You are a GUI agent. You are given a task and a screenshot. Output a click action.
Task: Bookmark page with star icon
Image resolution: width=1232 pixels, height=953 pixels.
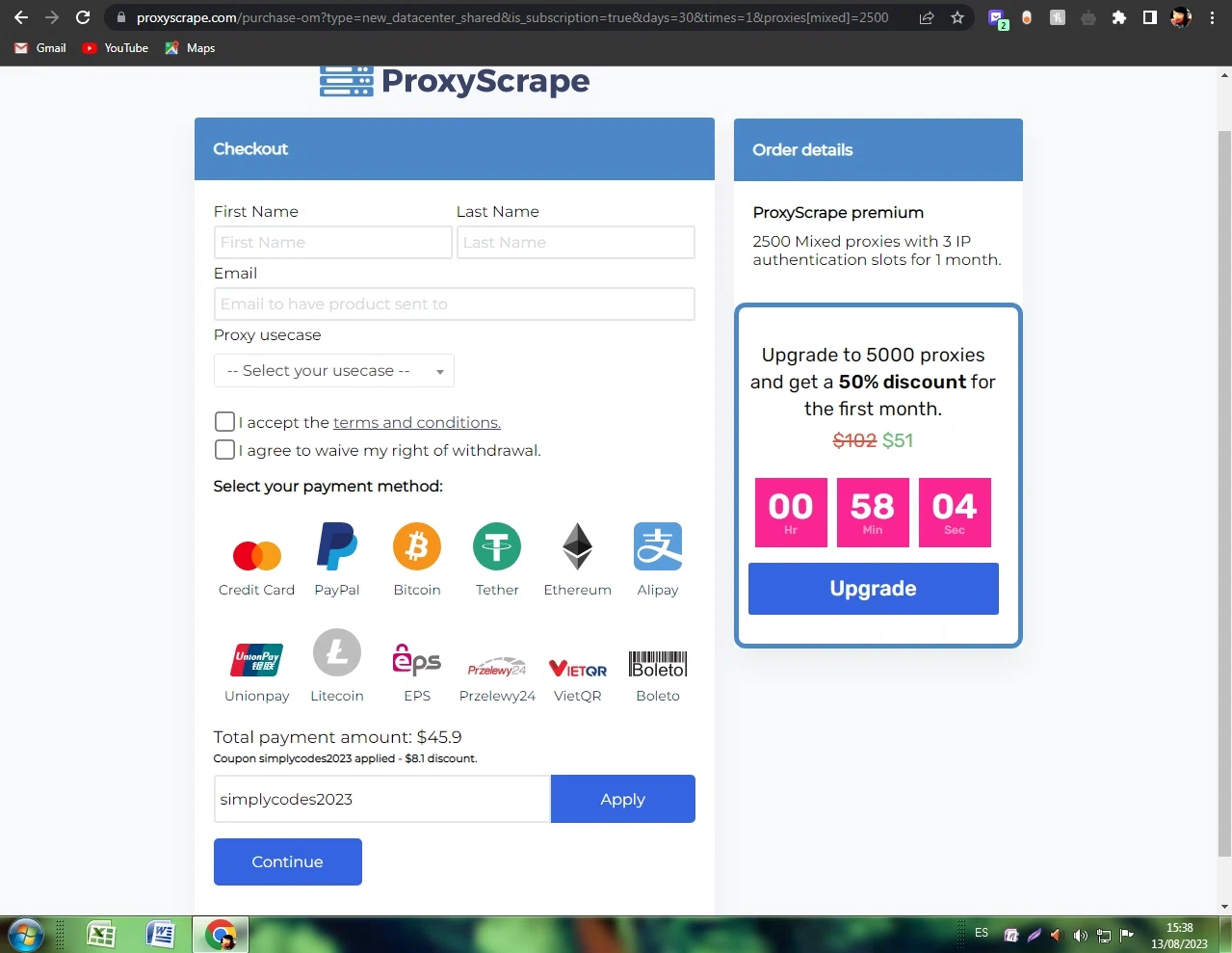[957, 17]
